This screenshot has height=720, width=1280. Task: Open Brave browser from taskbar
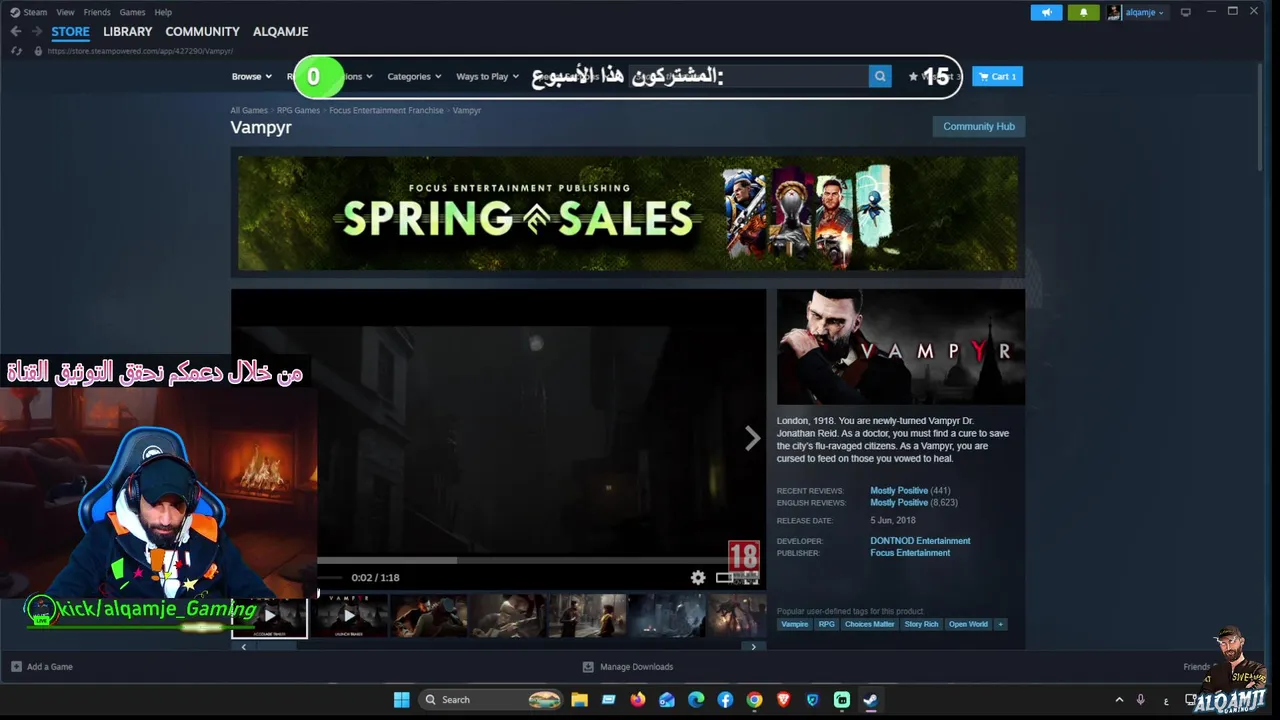pos(783,700)
